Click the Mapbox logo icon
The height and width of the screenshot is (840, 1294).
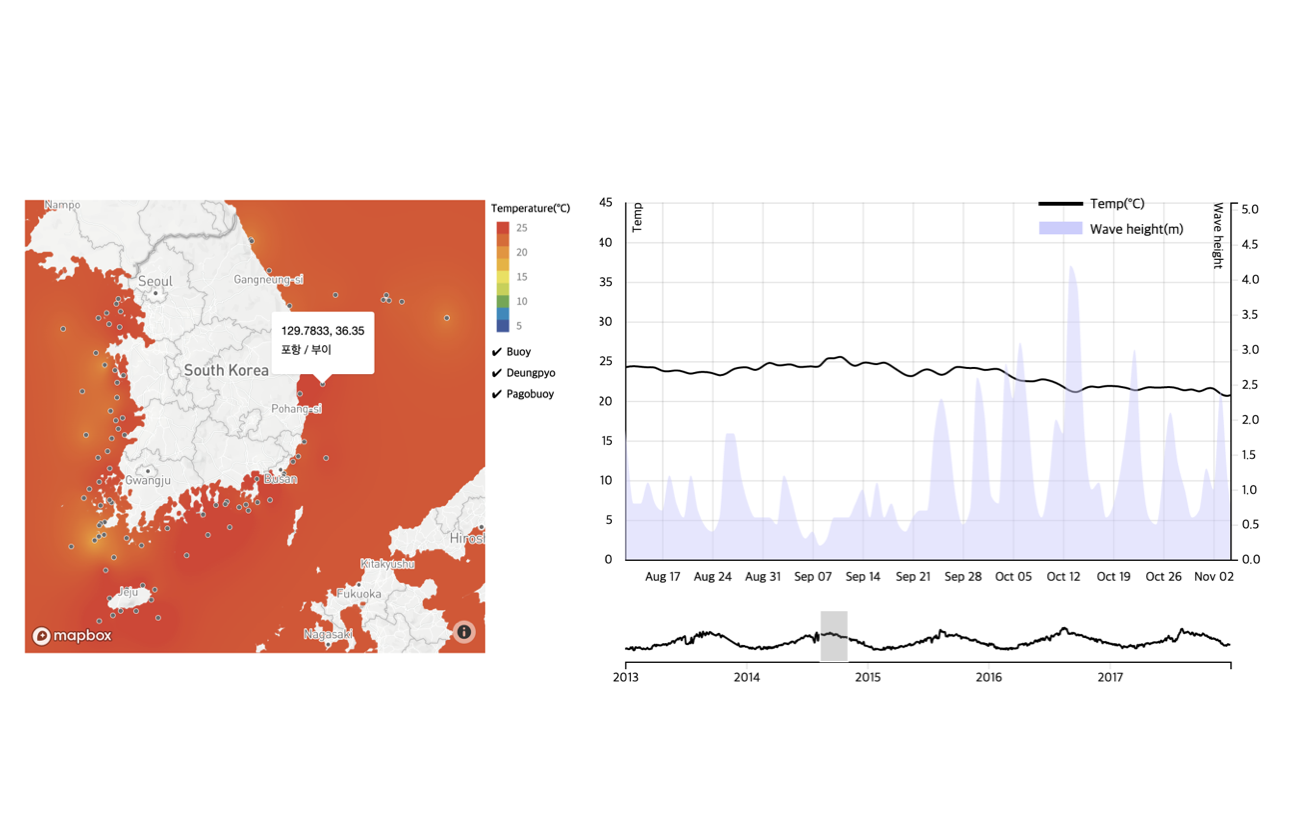tap(42, 634)
